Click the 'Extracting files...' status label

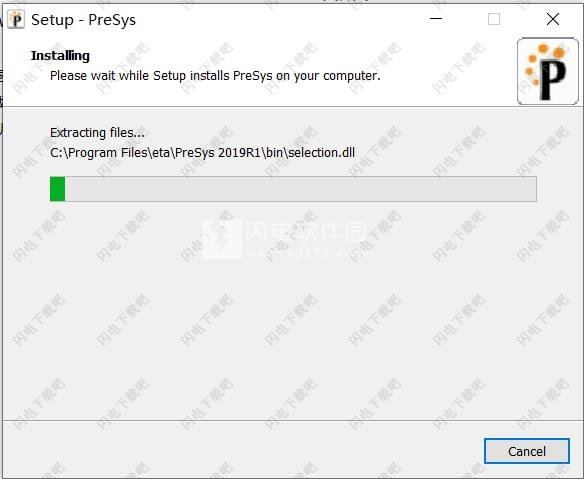[97, 133]
